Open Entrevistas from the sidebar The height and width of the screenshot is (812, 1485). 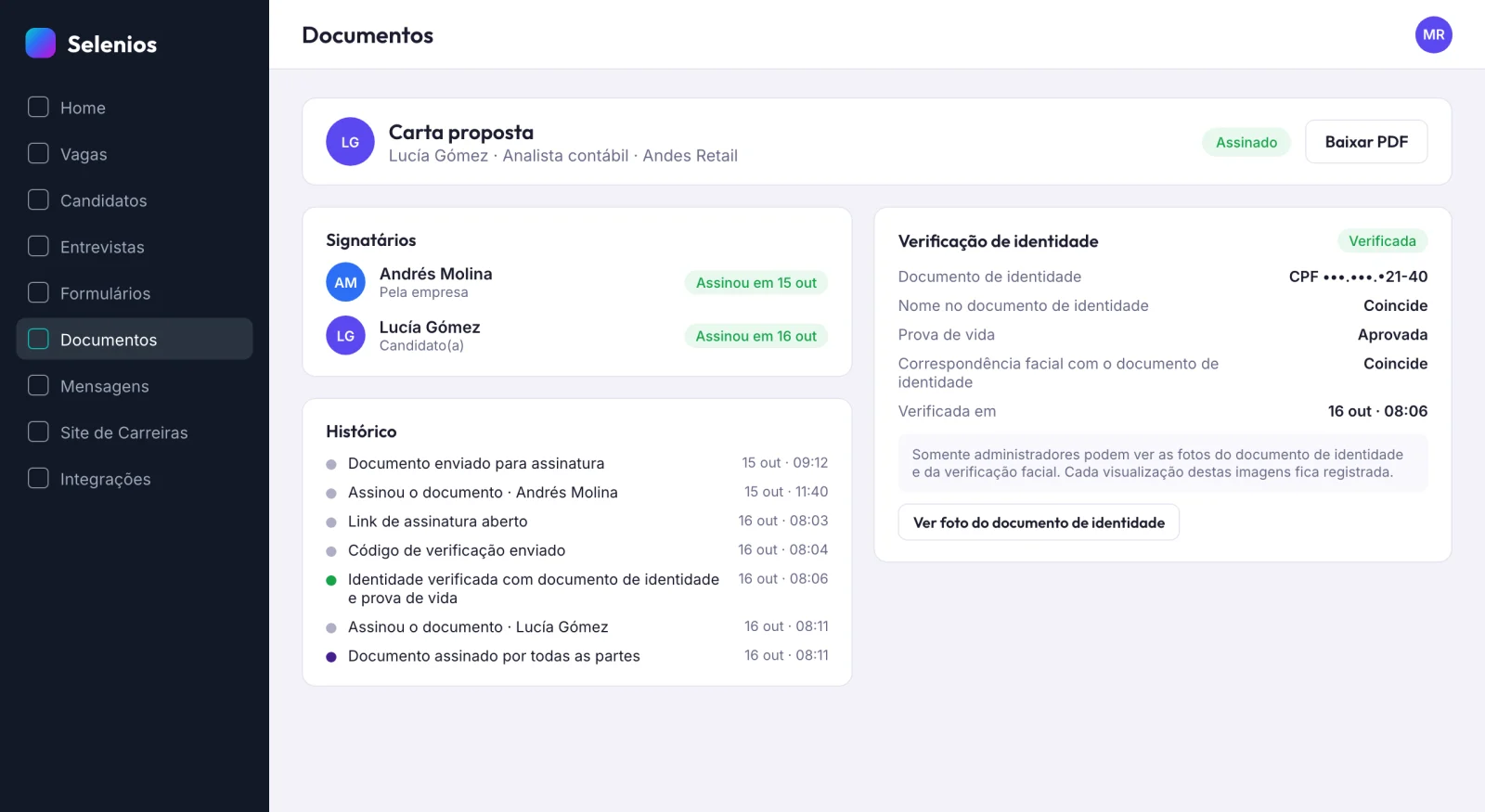[135, 247]
